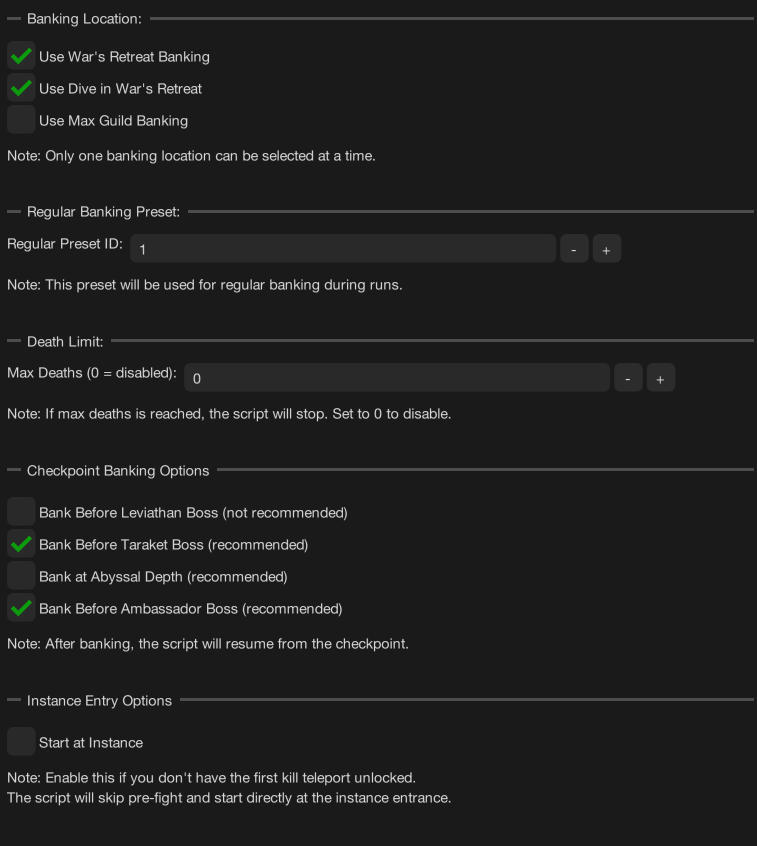Decrease Regular Preset ID with minus button
The height and width of the screenshot is (846, 757).
coord(574,249)
